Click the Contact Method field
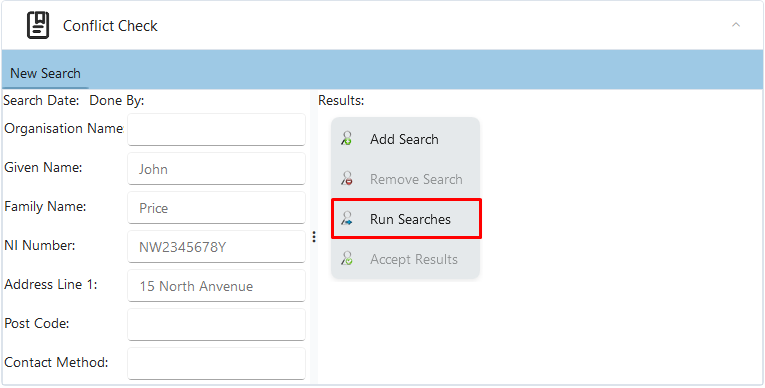The height and width of the screenshot is (388, 765). point(217,364)
